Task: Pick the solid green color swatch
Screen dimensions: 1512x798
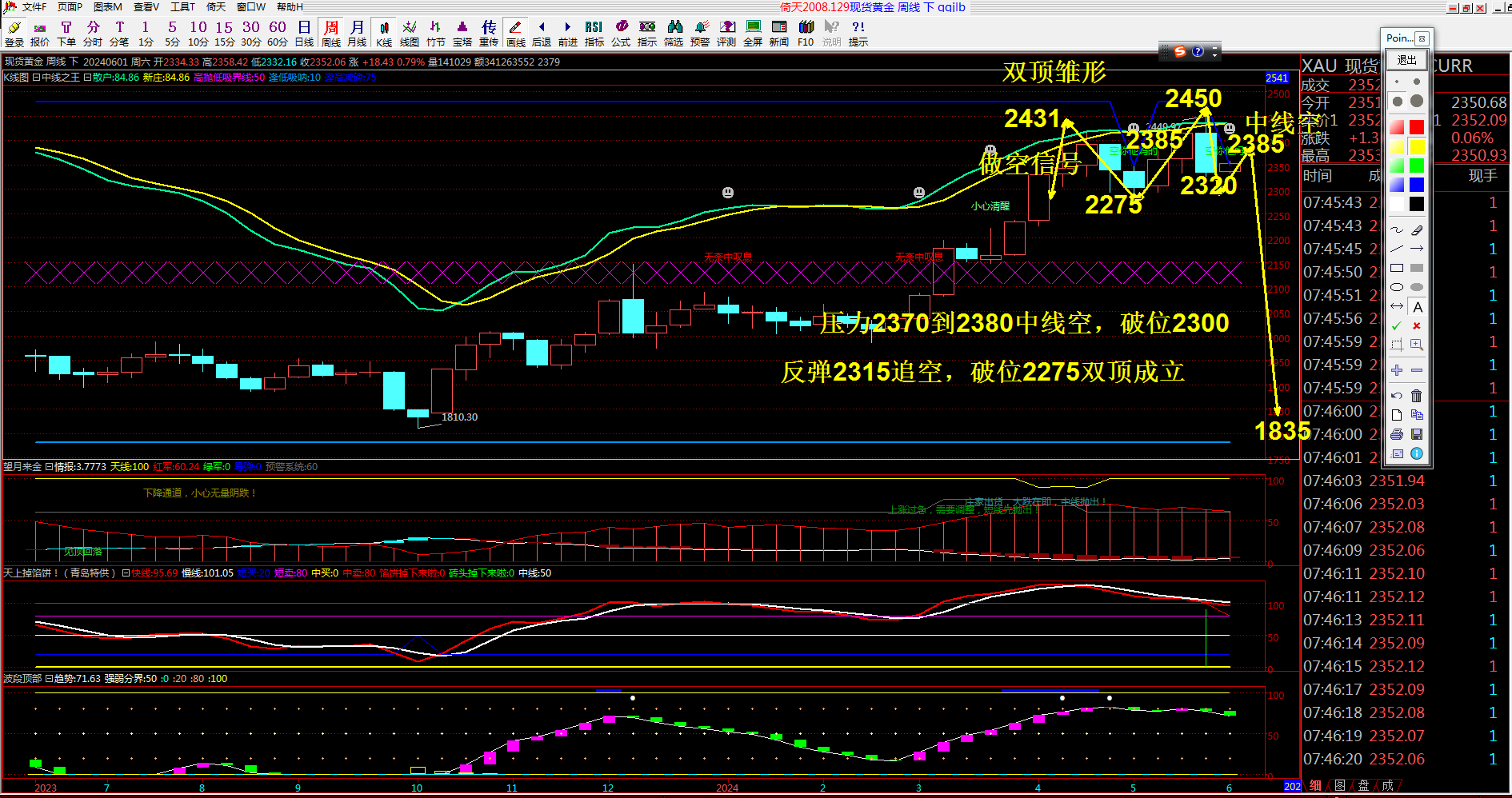Action: (1417, 166)
